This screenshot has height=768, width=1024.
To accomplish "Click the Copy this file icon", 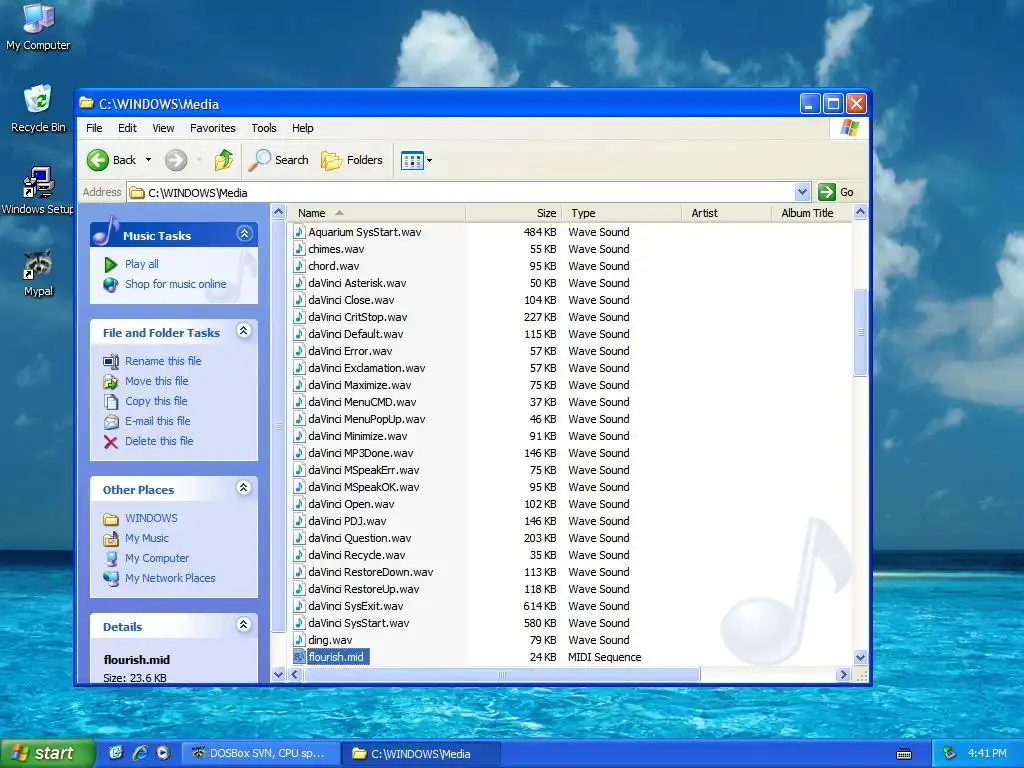I will (x=111, y=402).
